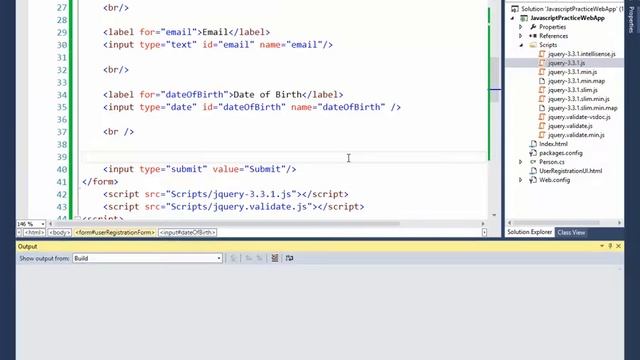Toggle auto-hide pin on Output panel
640x360 pixels.
pos(610,246)
